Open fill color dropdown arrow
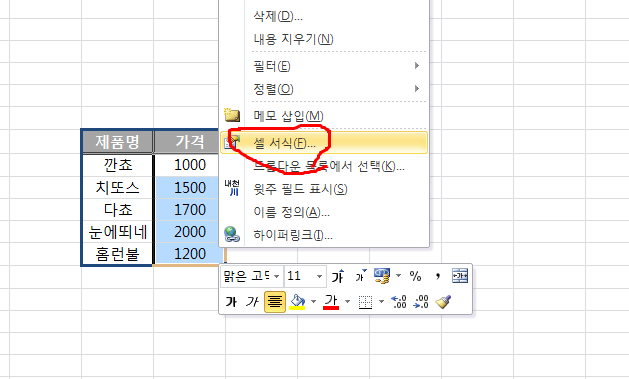Screen dimensions: 629x379 coord(313,302)
